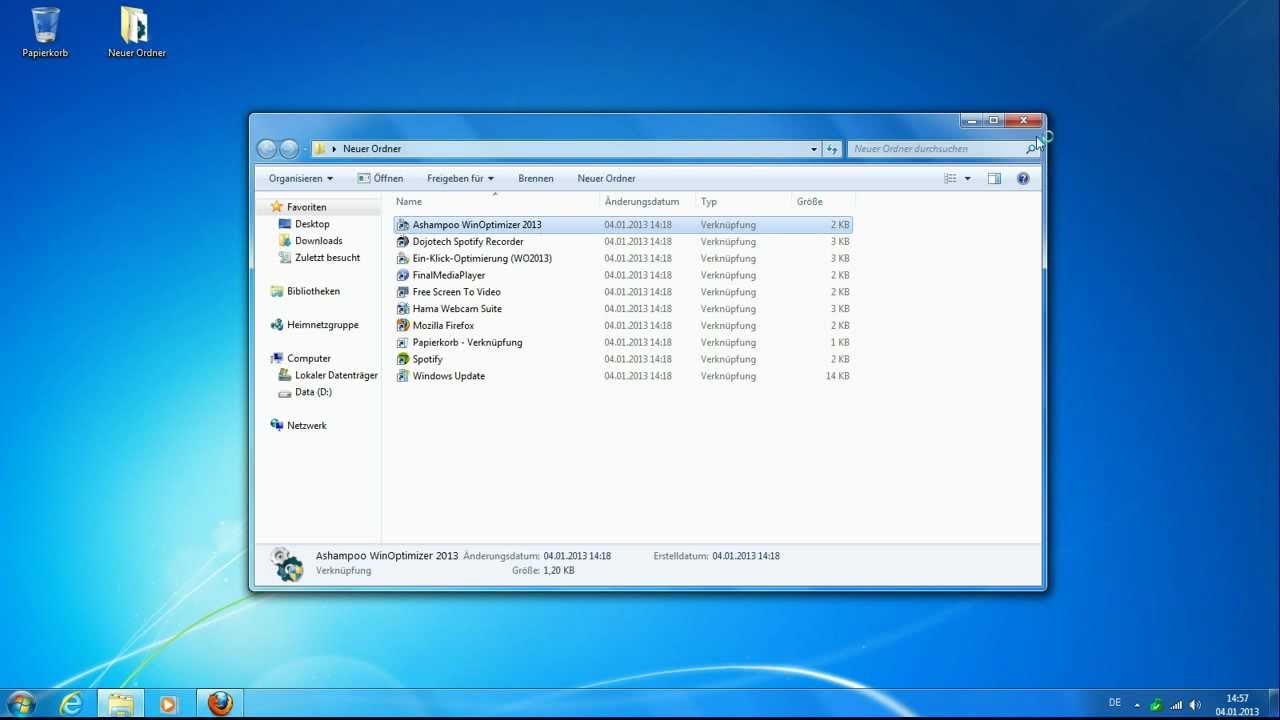The image size is (1280, 720).
Task: Click Größe: 1,20 KB in details pane
Action: 543,571
